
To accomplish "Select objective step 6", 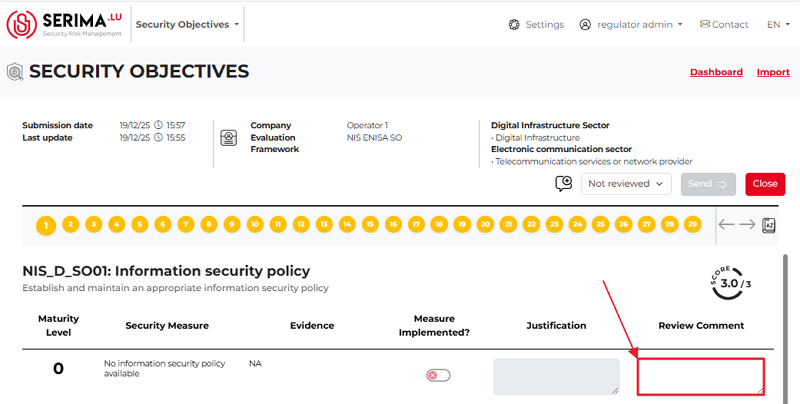I will click(x=163, y=224).
